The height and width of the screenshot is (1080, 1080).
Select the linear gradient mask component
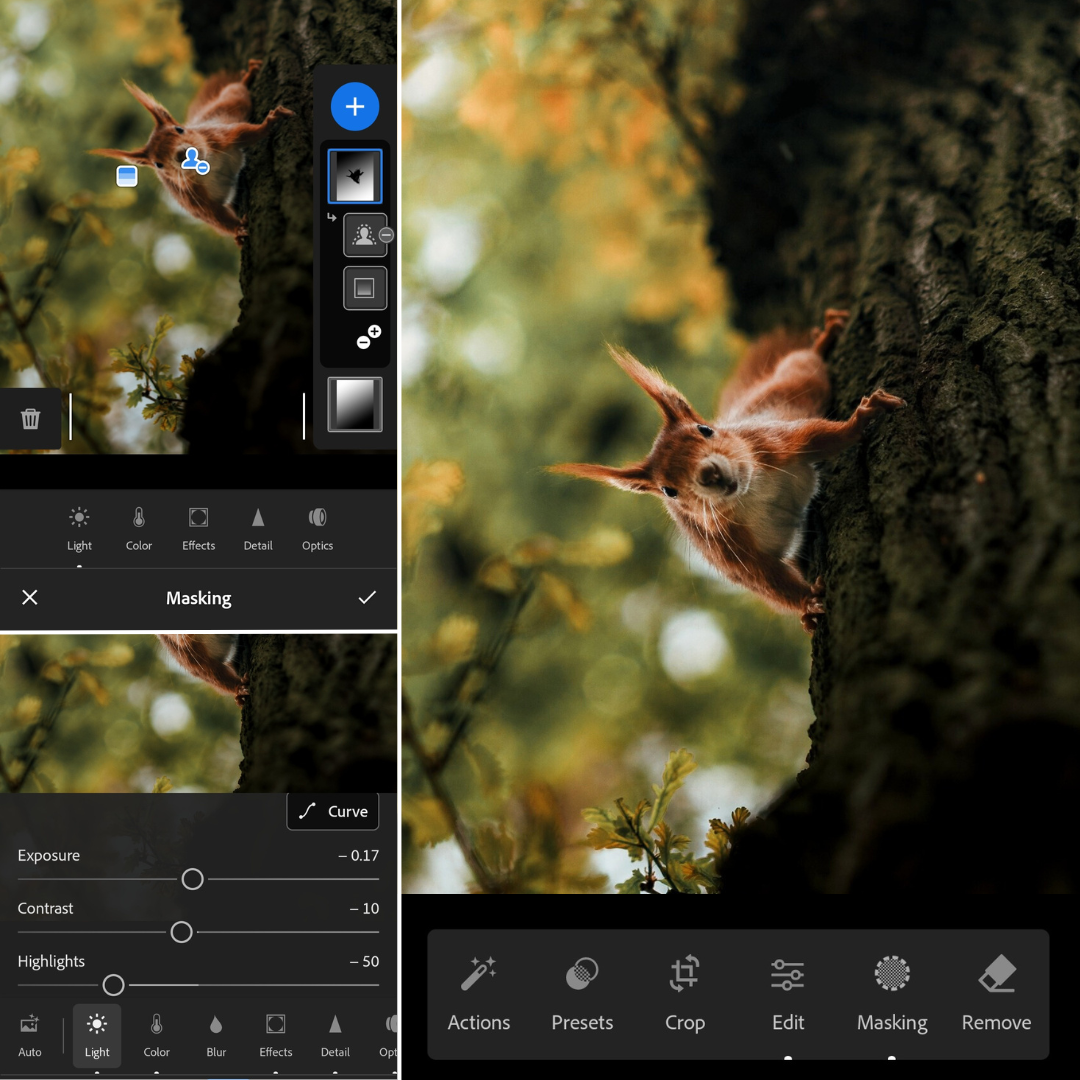click(365, 288)
